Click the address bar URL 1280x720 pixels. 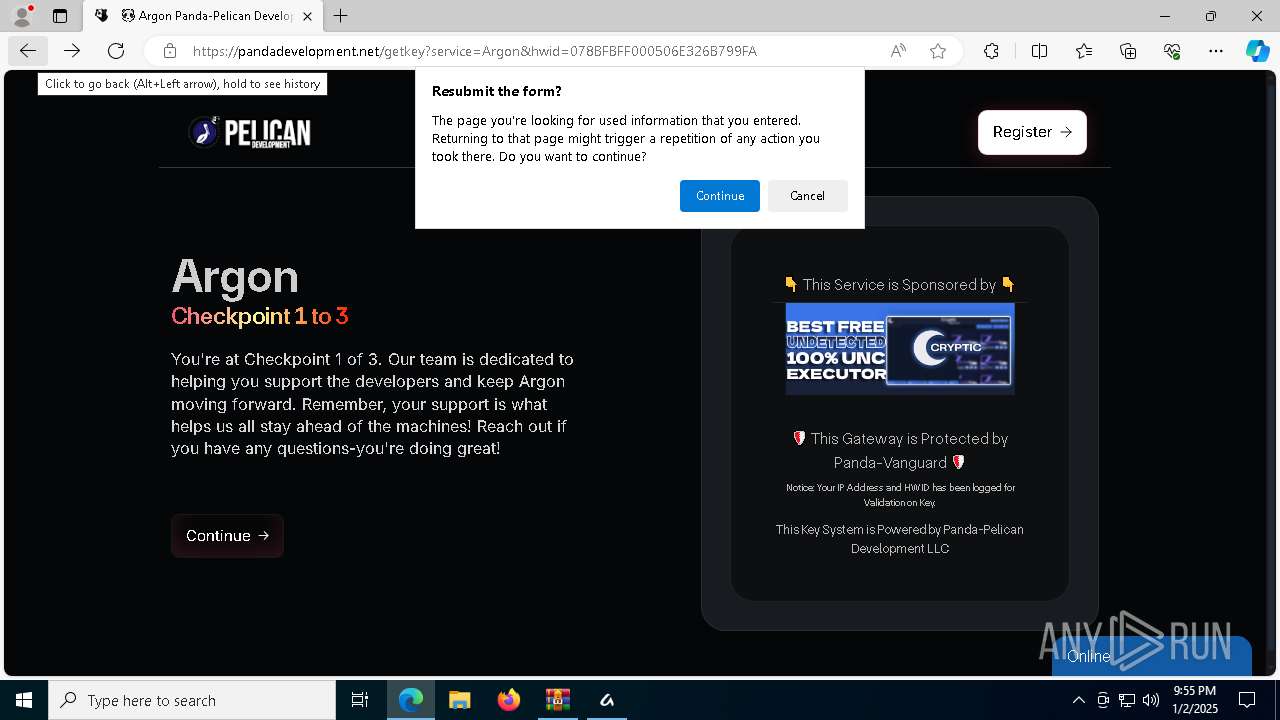474,51
